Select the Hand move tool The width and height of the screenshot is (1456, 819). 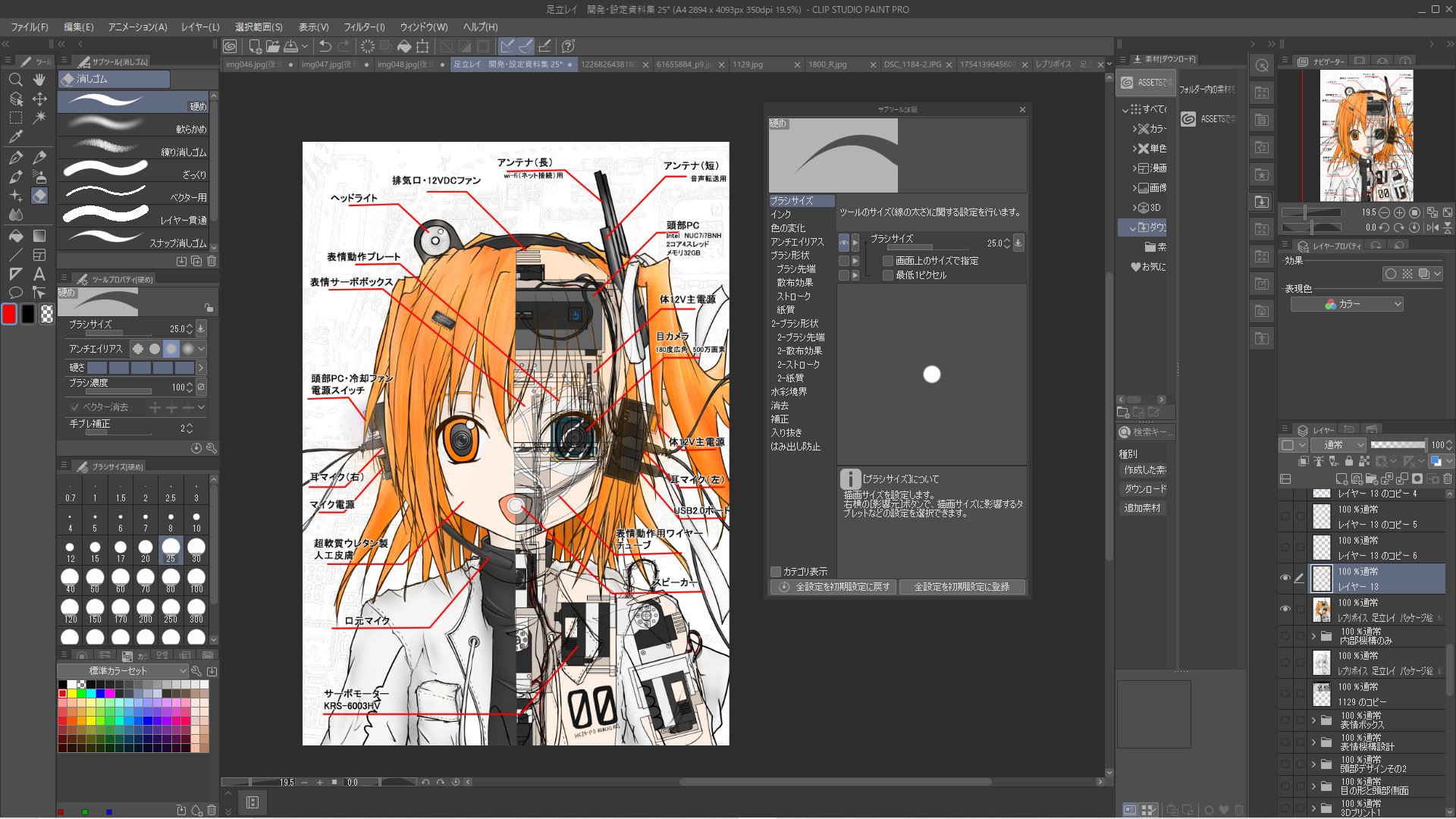pos(39,80)
